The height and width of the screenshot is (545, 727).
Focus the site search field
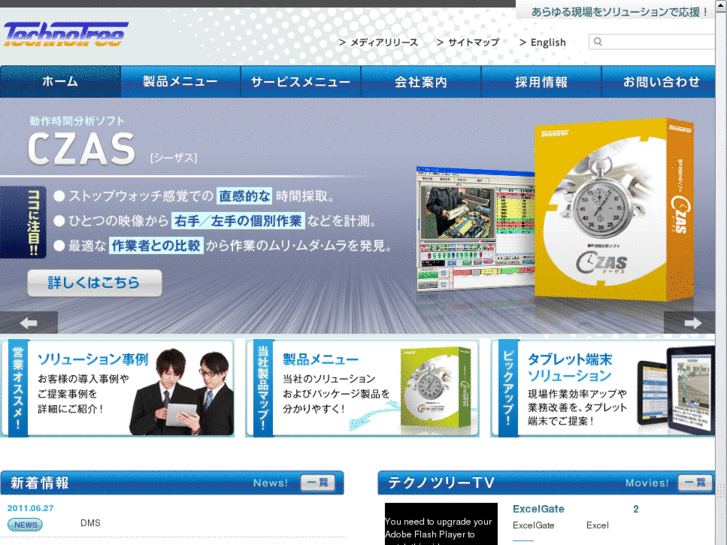click(x=651, y=42)
